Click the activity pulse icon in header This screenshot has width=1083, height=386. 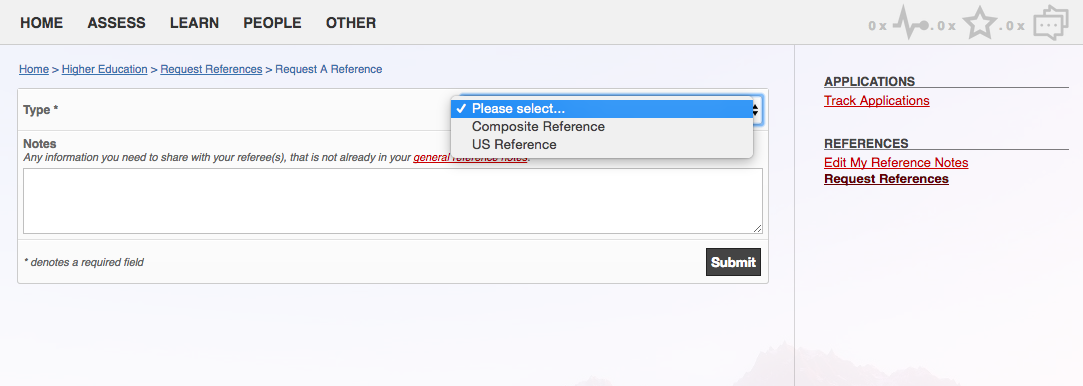(x=910, y=22)
